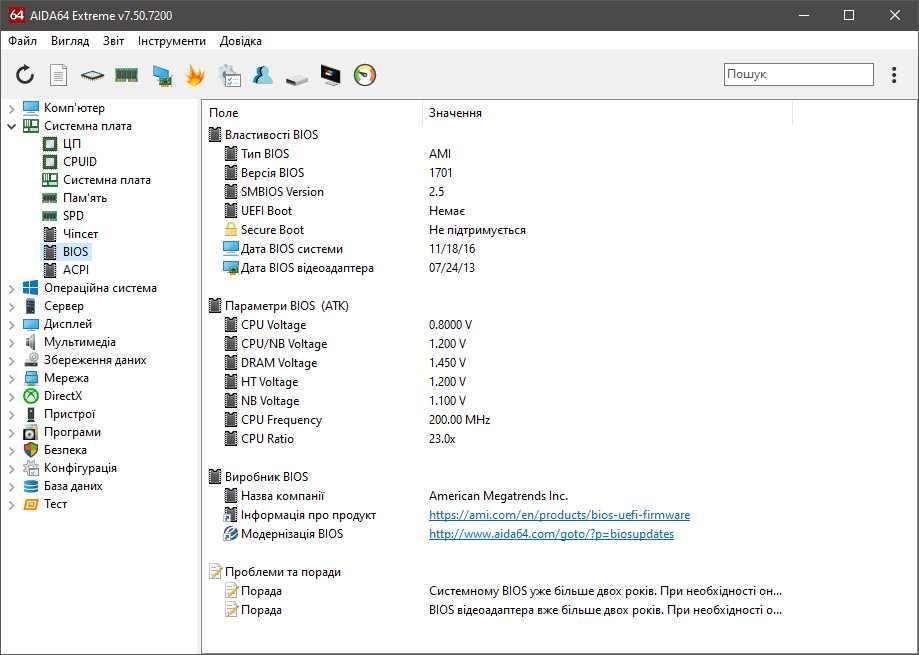
Task: Open the Інструменти menu
Action: pos(172,41)
